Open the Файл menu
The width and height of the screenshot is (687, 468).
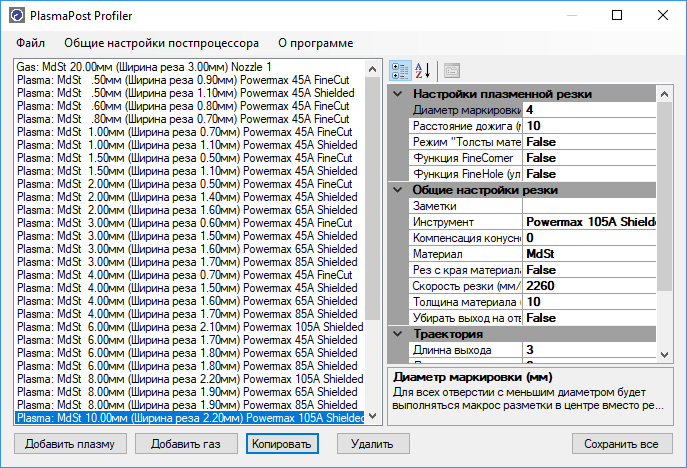pyautogui.click(x=30, y=43)
